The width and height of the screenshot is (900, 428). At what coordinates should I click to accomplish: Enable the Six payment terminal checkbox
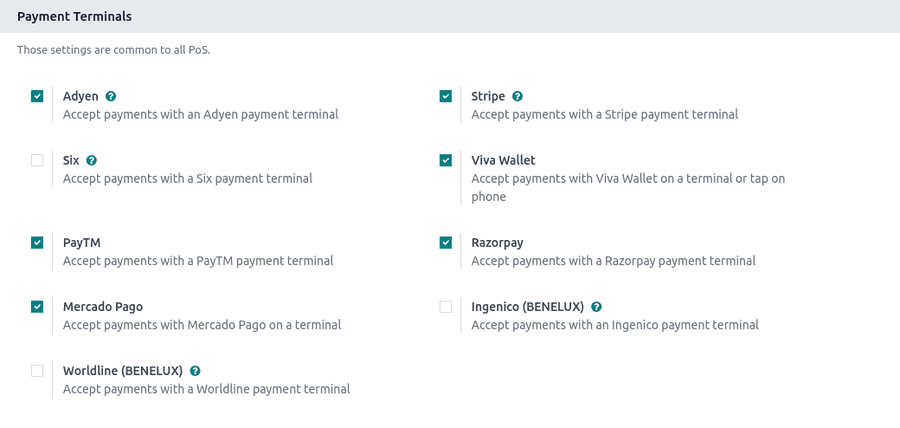37,160
